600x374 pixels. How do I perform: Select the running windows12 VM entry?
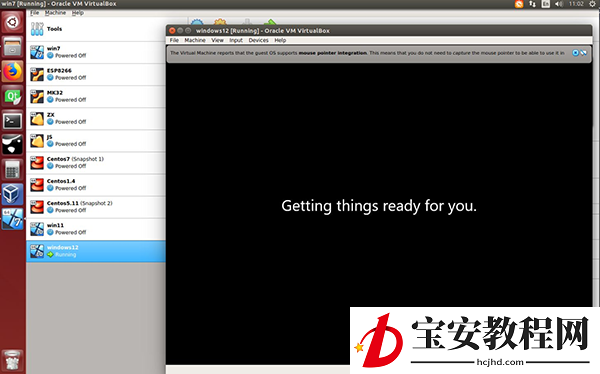(96, 251)
